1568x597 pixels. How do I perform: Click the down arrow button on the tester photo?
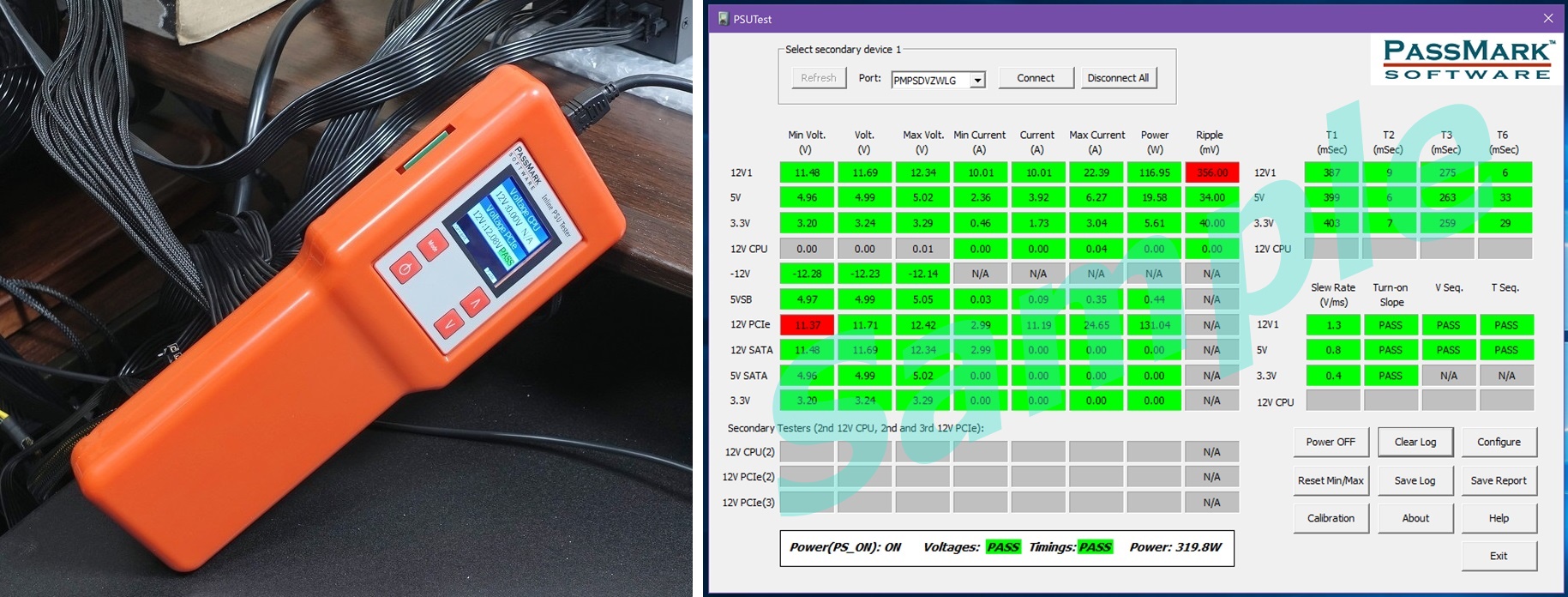448,324
